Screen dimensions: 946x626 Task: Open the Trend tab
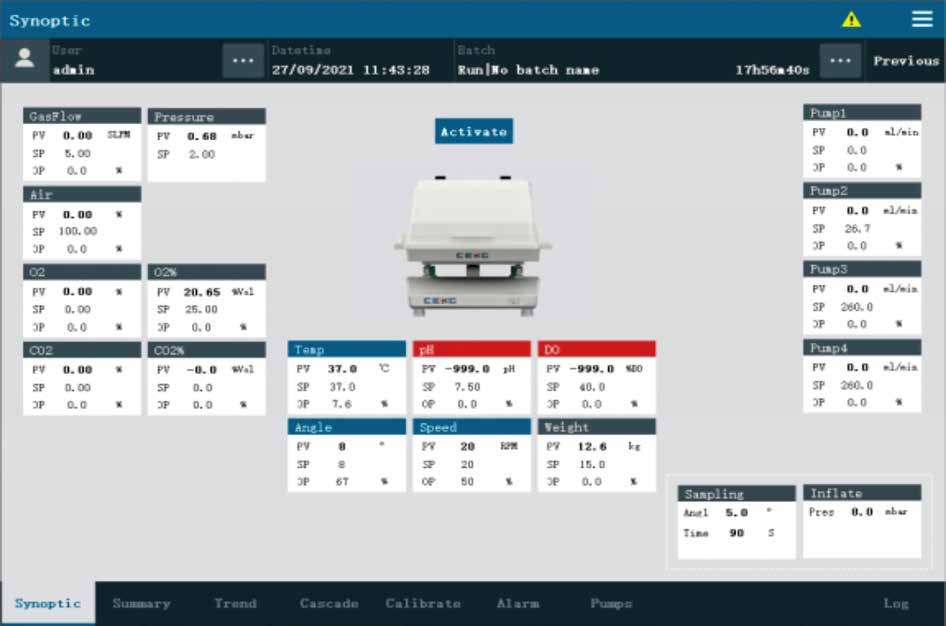(x=235, y=603)
